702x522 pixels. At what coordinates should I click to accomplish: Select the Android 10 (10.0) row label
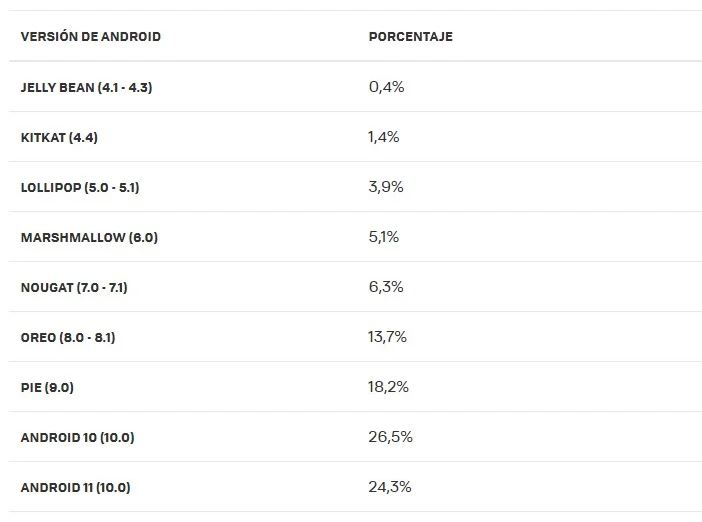click(x=77, y=437)
